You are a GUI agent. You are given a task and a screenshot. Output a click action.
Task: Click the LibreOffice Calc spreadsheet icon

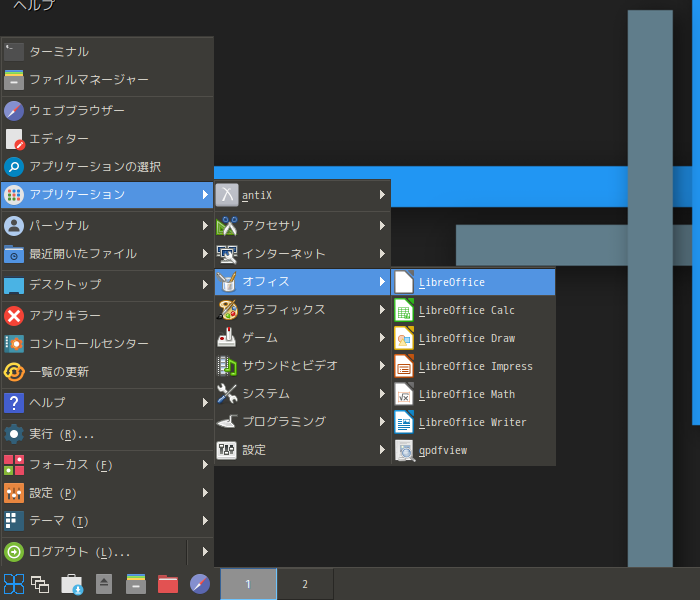pos(404,310)
